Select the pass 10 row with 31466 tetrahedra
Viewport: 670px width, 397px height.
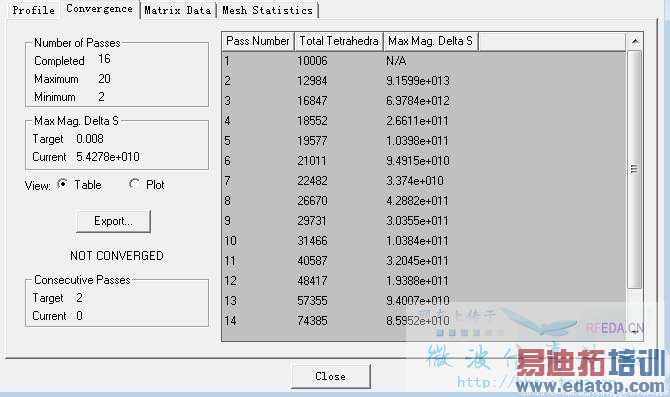424,241
